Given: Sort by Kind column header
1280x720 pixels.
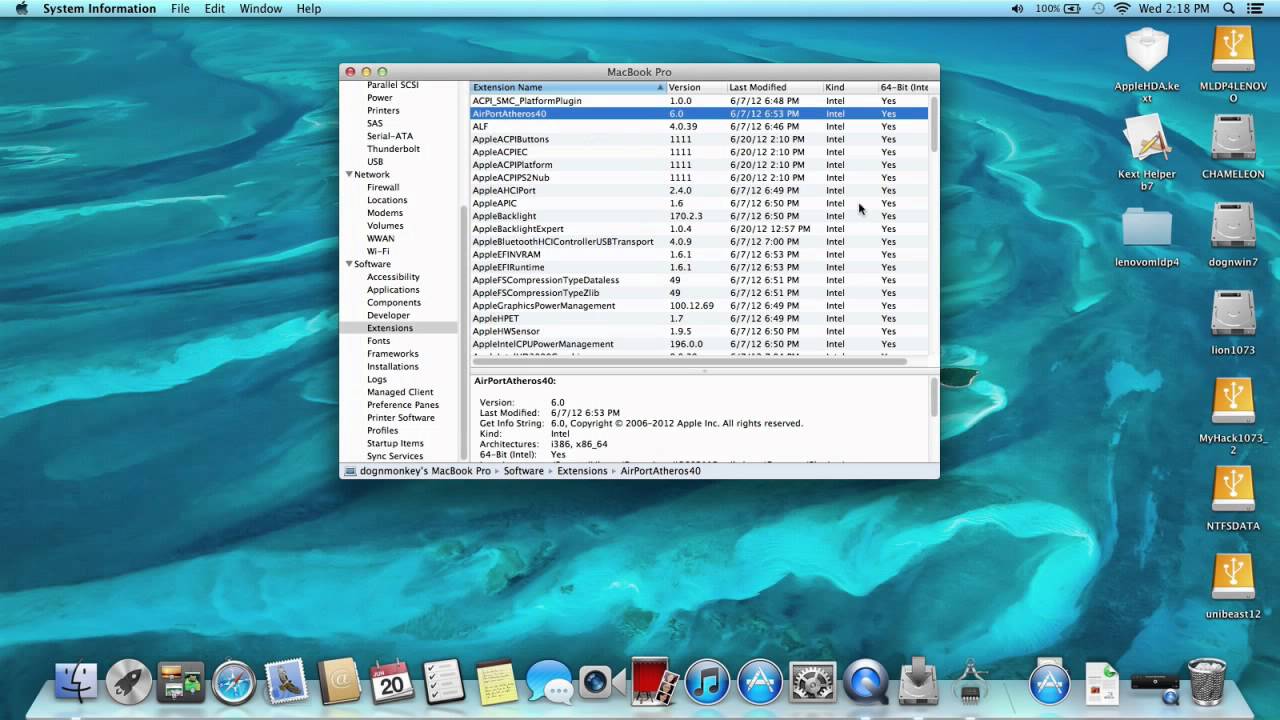Looking at the screenshot, I should [849, 87].
